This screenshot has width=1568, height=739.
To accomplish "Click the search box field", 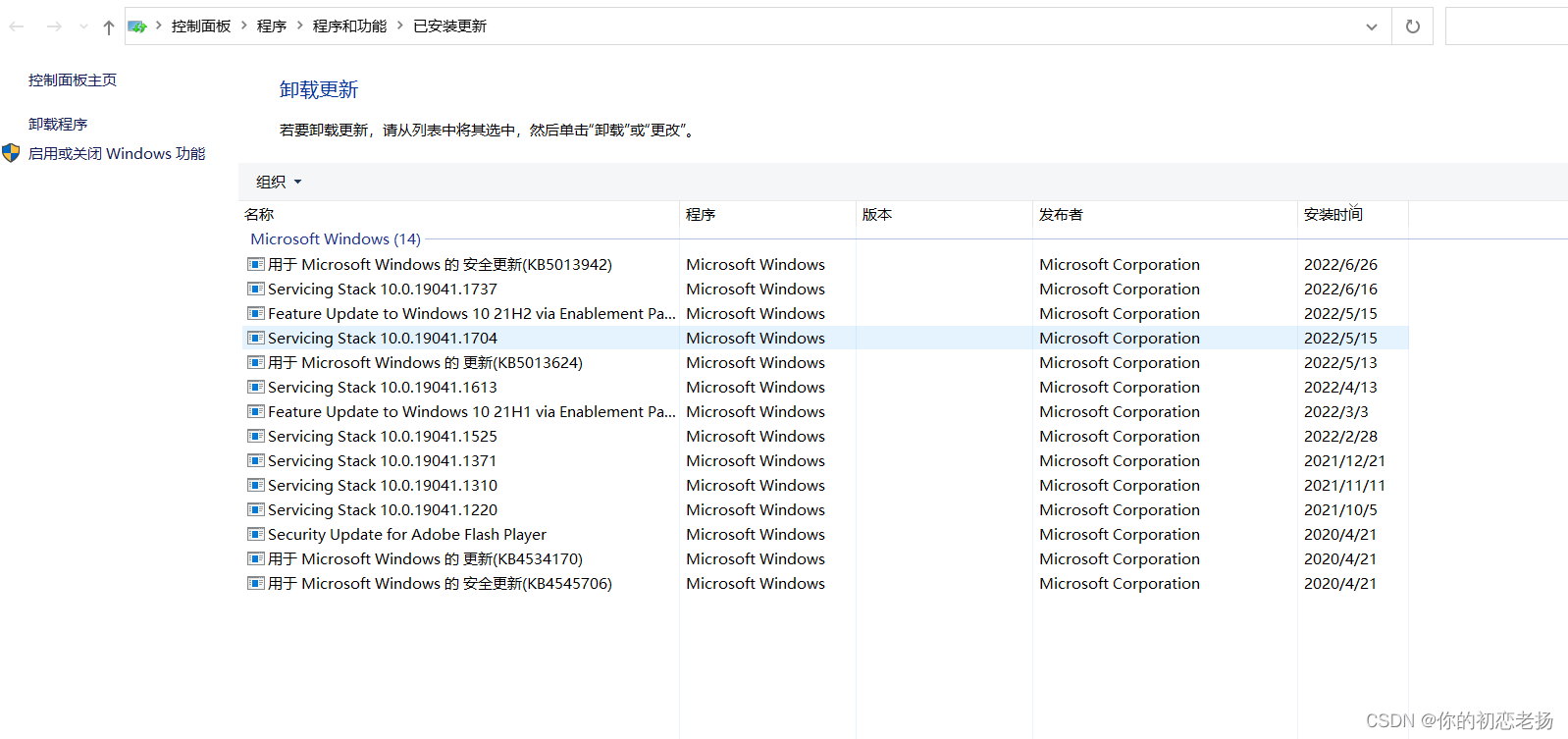I will pos(1506,26).
